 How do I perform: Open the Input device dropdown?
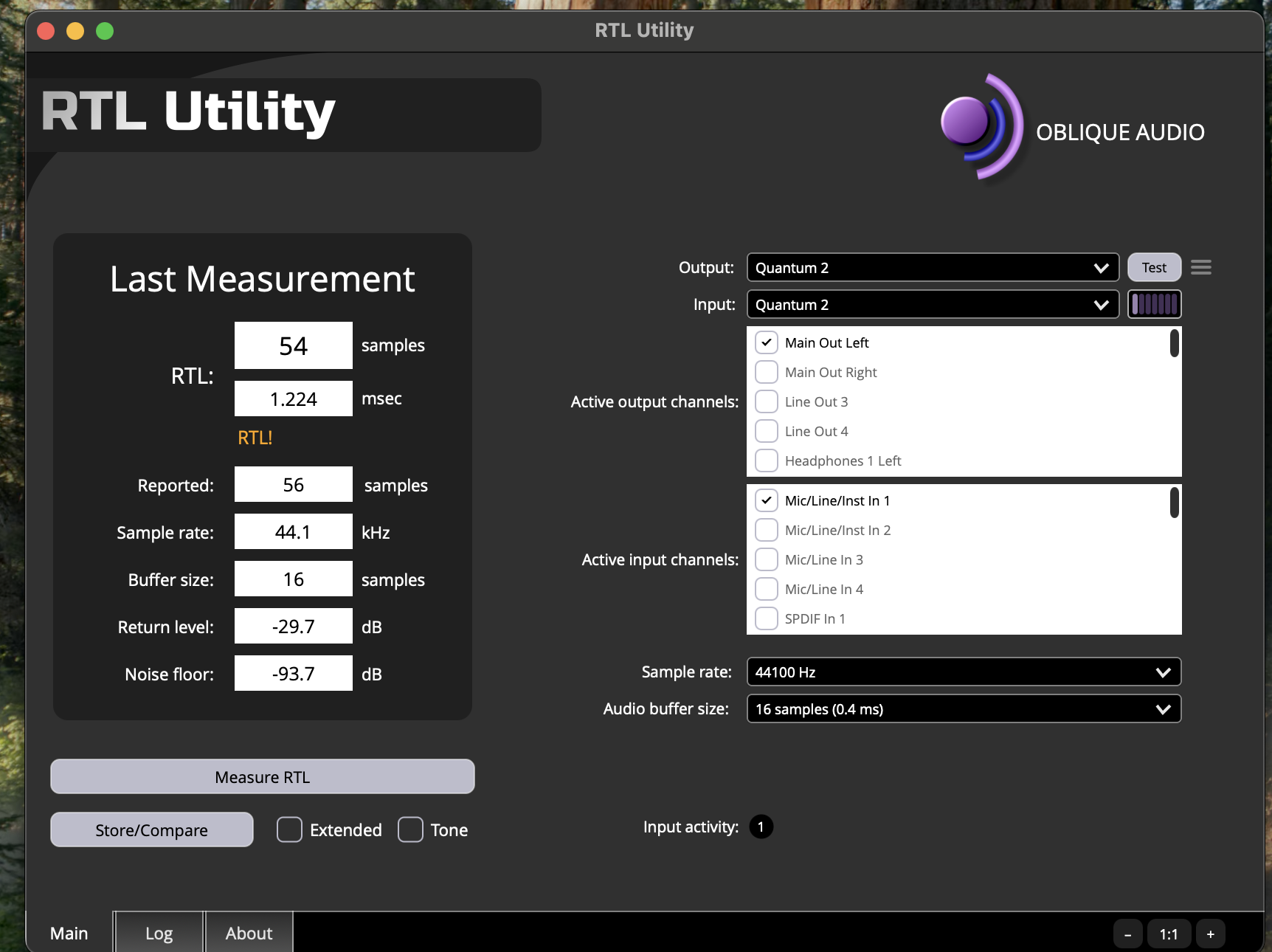click(x=933, y=304)
